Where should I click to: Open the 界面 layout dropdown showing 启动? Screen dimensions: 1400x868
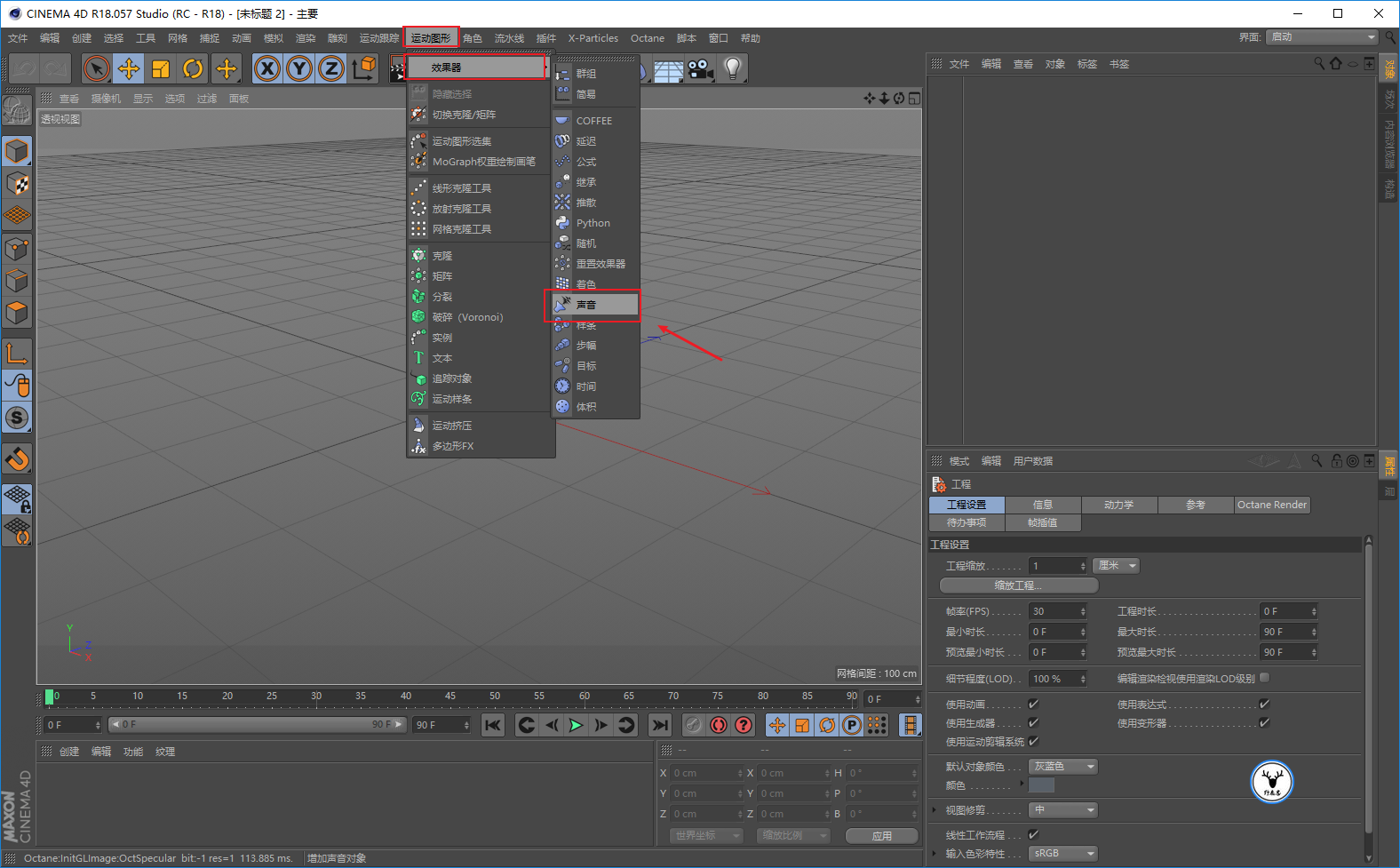pyautogui.click(x=1323, y=36)
